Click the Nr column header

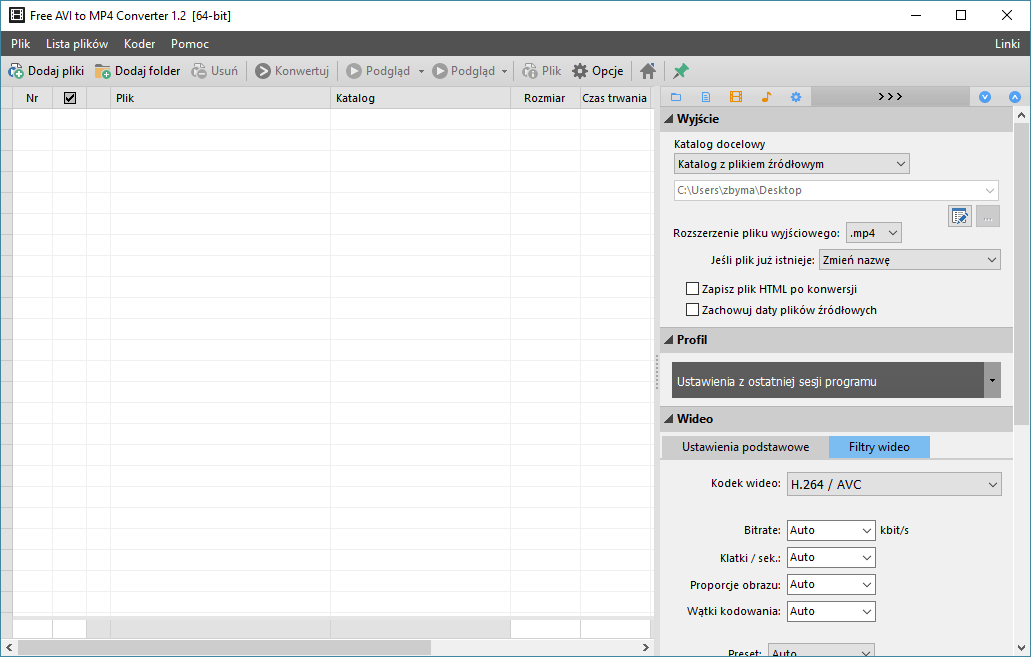pyautogui.click(x=32, y=98)
